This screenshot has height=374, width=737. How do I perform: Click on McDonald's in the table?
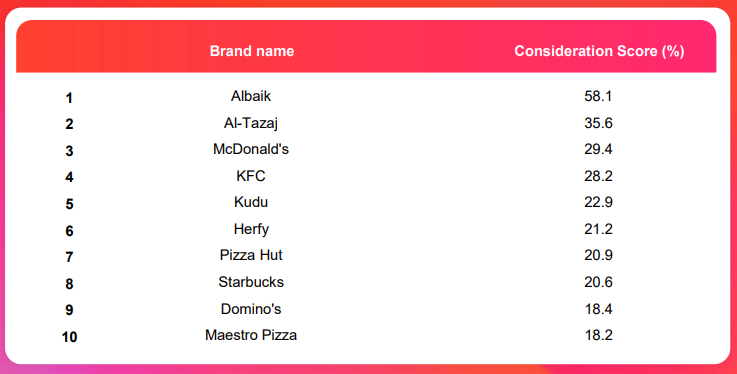coord(251,149)
